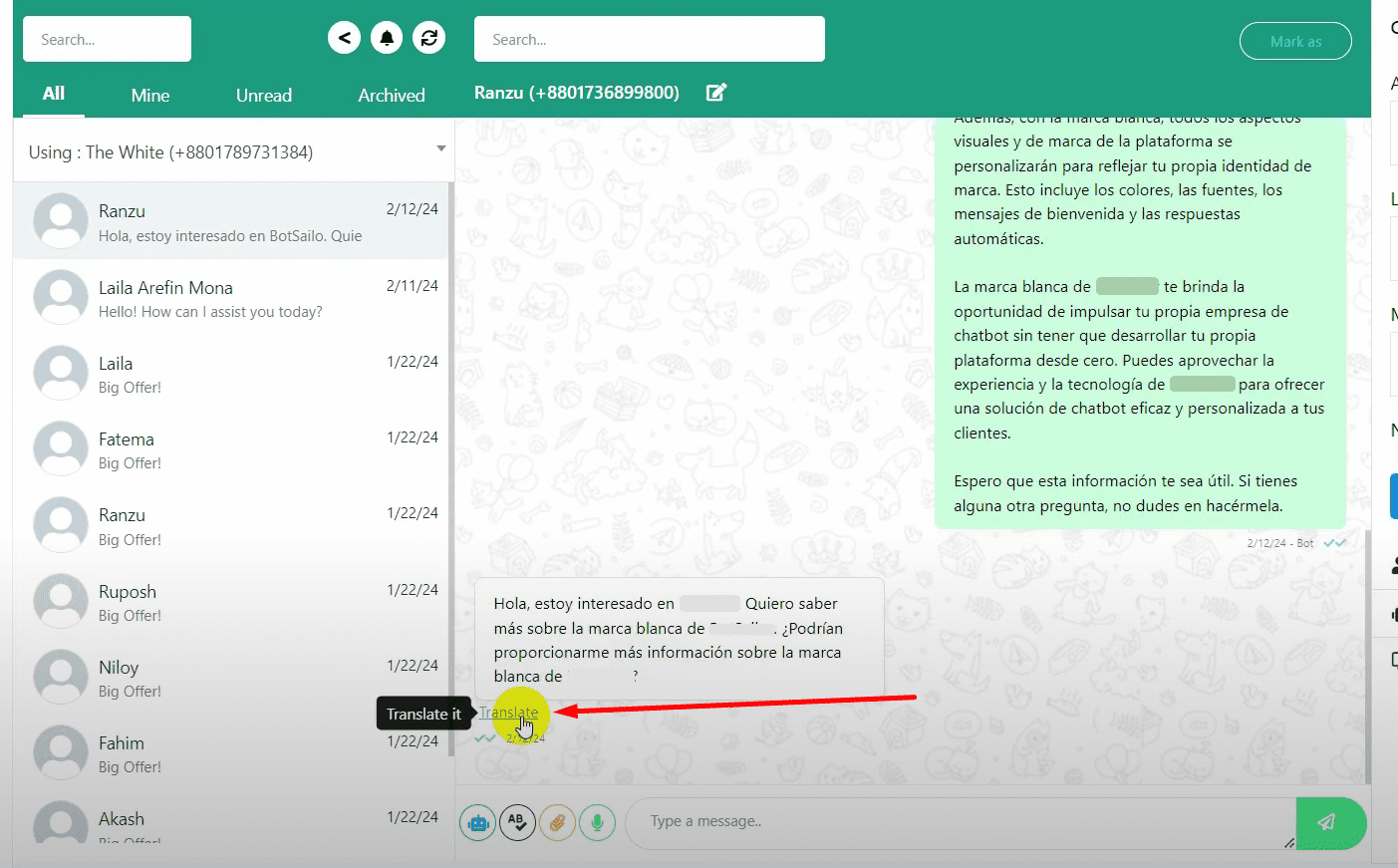Image resolution: width=1398 pixels, height=868 pixels.
Task: Click the Type a message input field
Action: [957, 822]
